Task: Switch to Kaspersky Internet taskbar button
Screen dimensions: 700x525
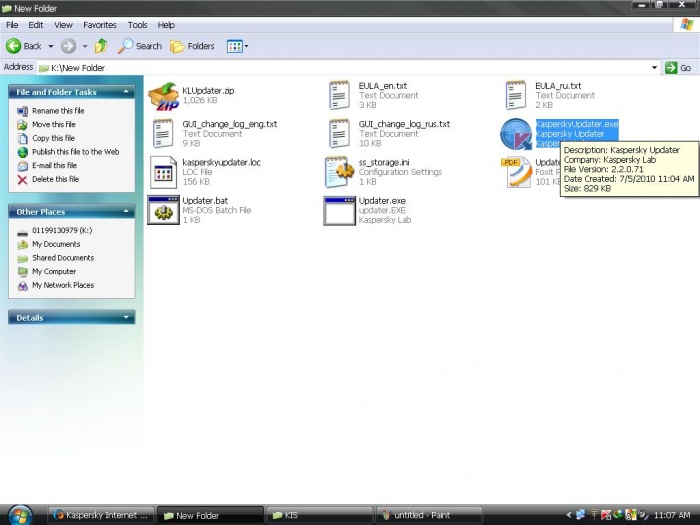Action: [101, 515]
